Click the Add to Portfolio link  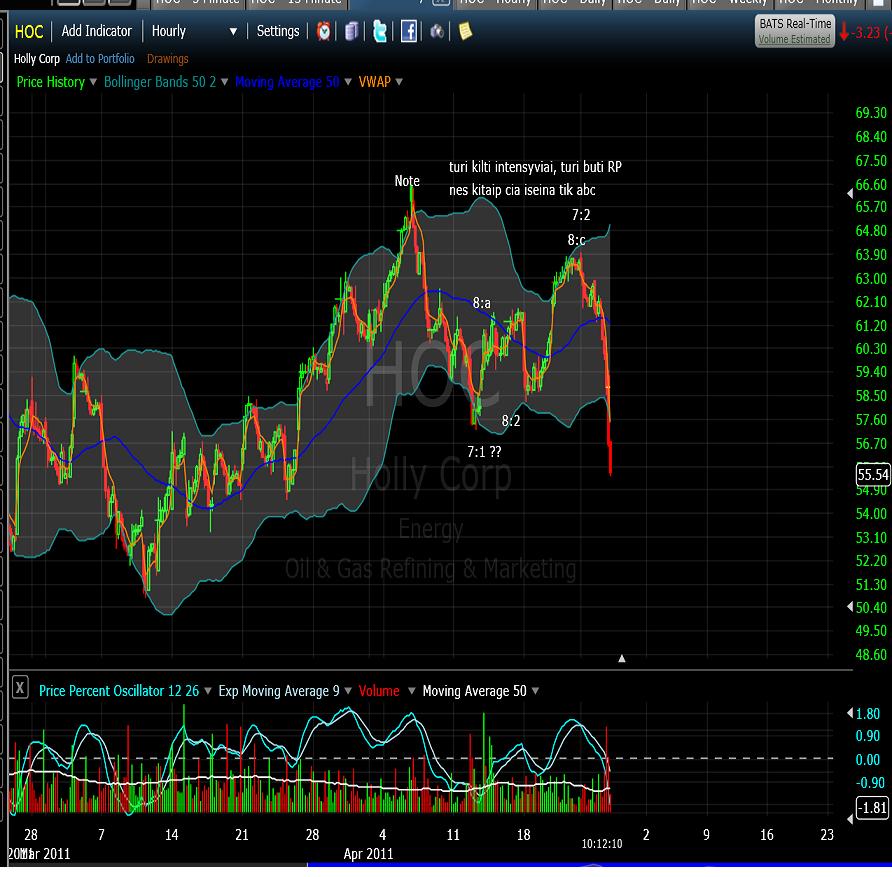[x=100, y=59]
